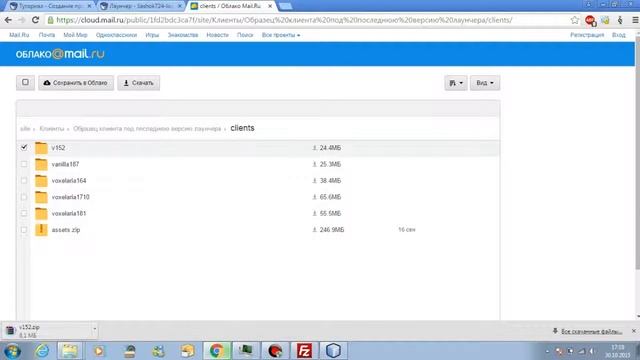Click the Скачать button
The image size is (640, 360).
coord(139,83)
